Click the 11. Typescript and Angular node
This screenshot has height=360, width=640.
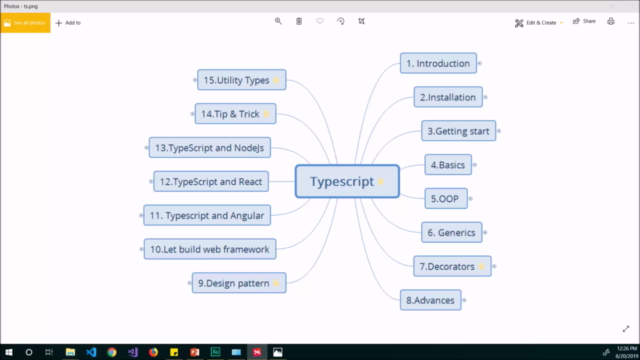(x=207, y=216)
